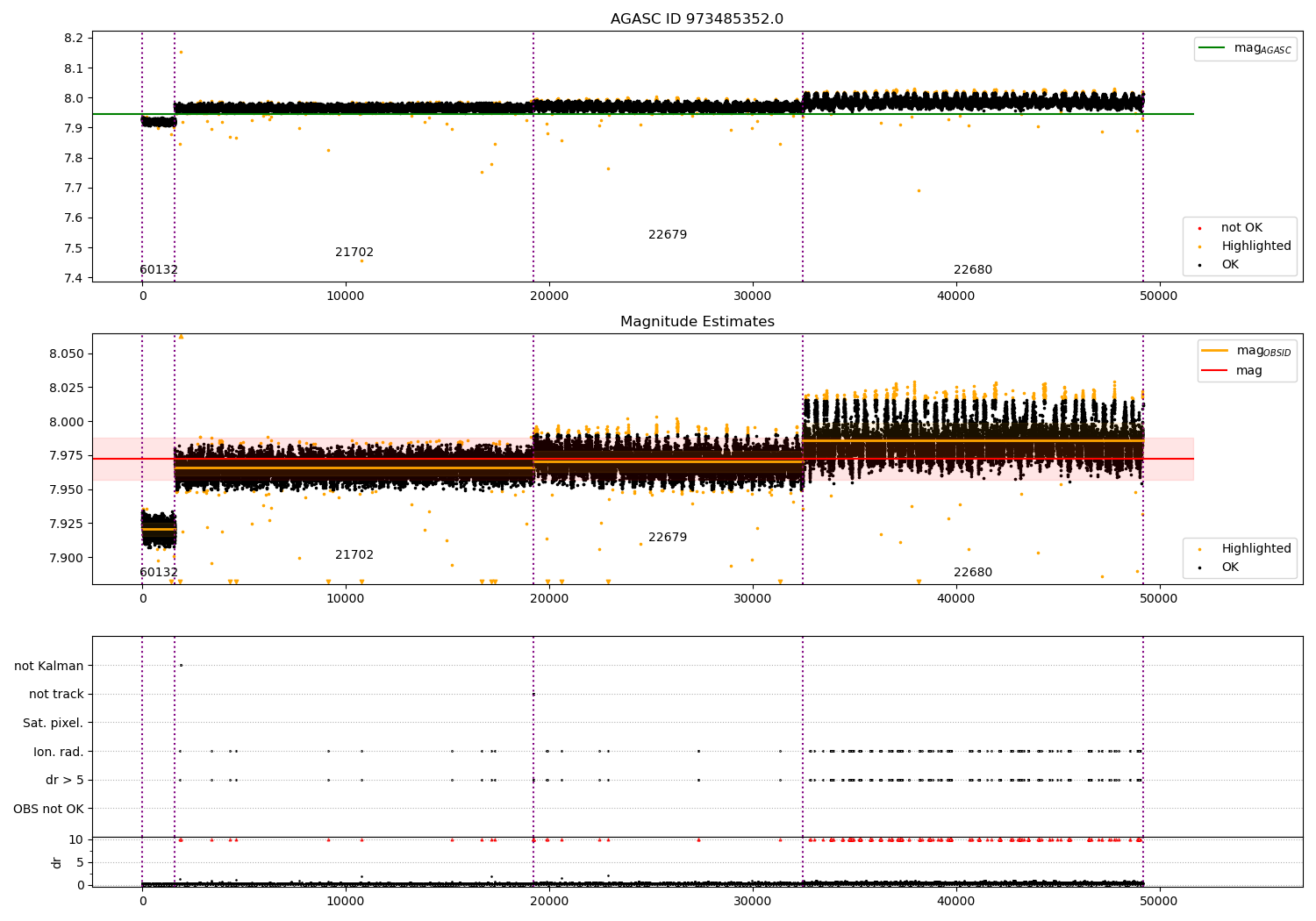Click y-axis tick 8.1 in top plot
Viewport: 1316px width, 921px height.
coord(75,68)
